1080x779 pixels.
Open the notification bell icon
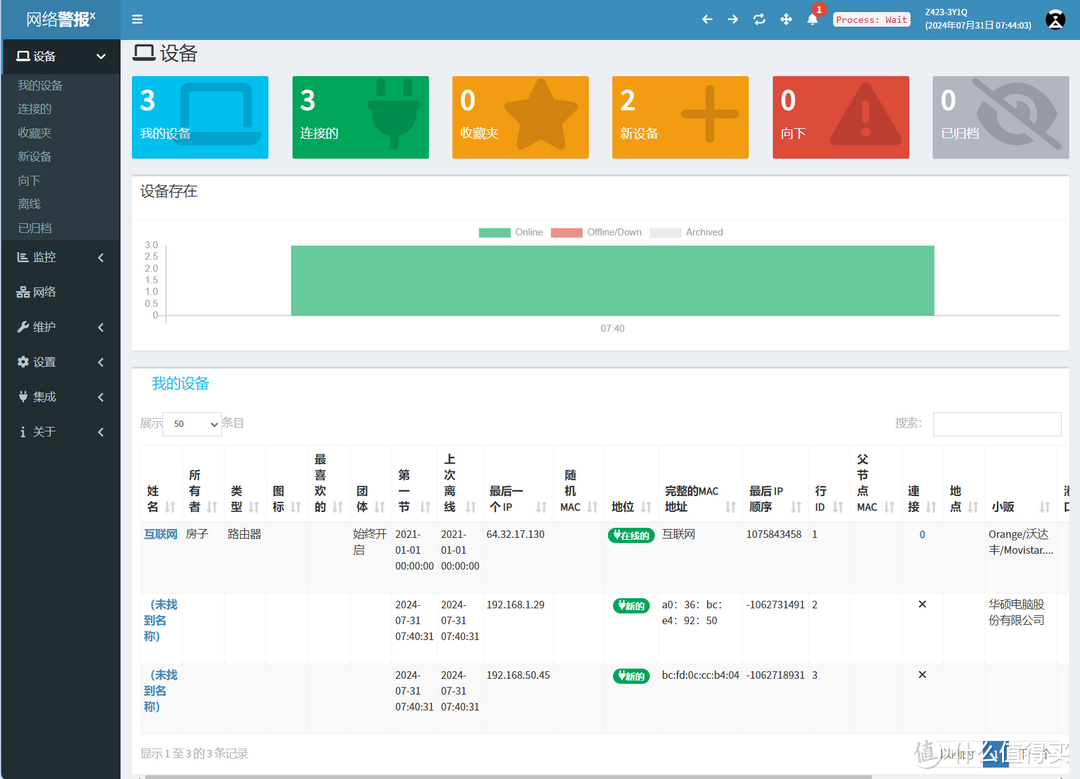tap(812, 19)
